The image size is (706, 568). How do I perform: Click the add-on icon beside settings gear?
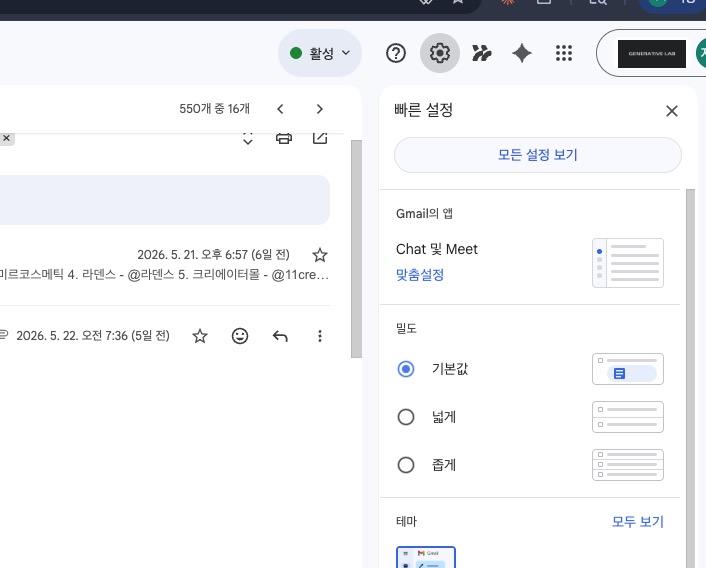coord(481,53)
